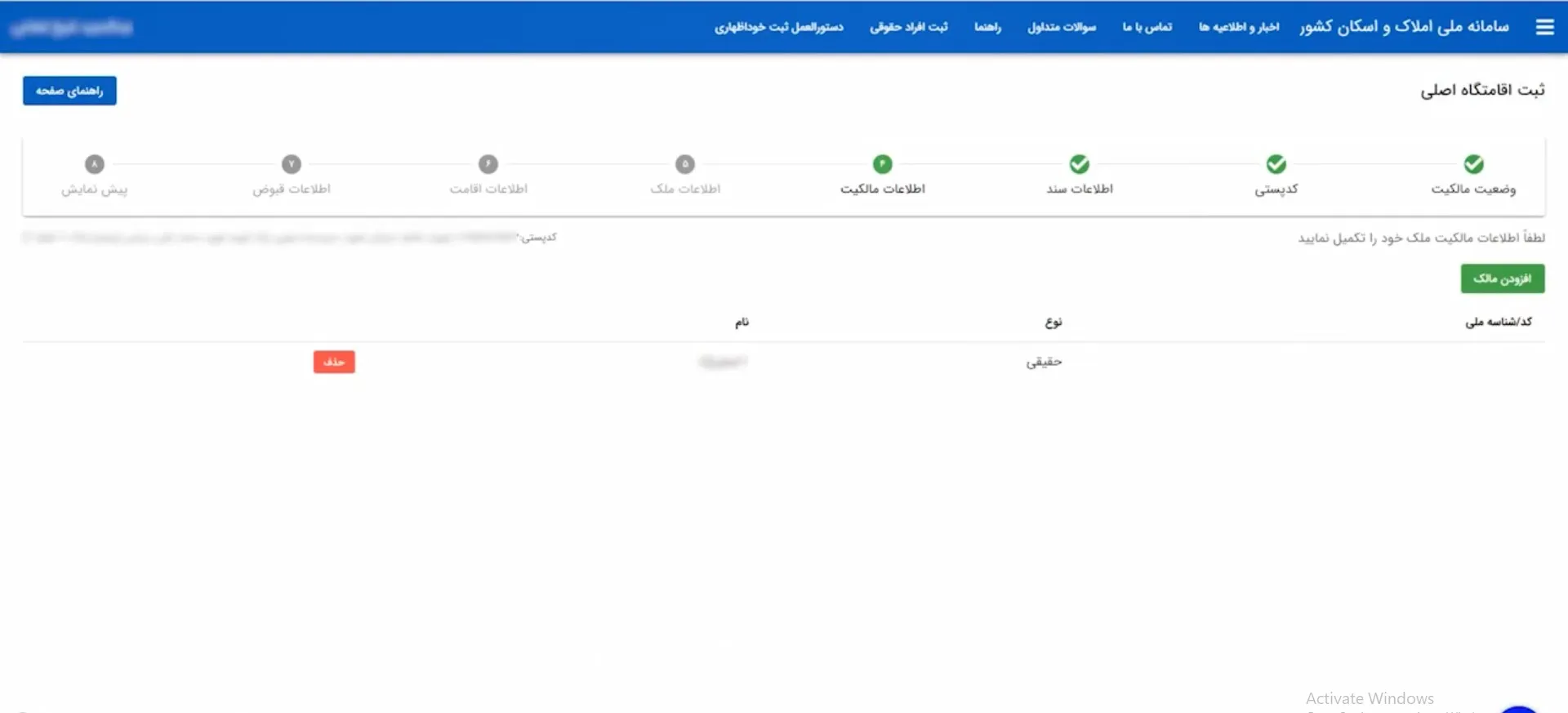Click the کدپستی step label
Screen dimensions: 1568x713
1276,189
